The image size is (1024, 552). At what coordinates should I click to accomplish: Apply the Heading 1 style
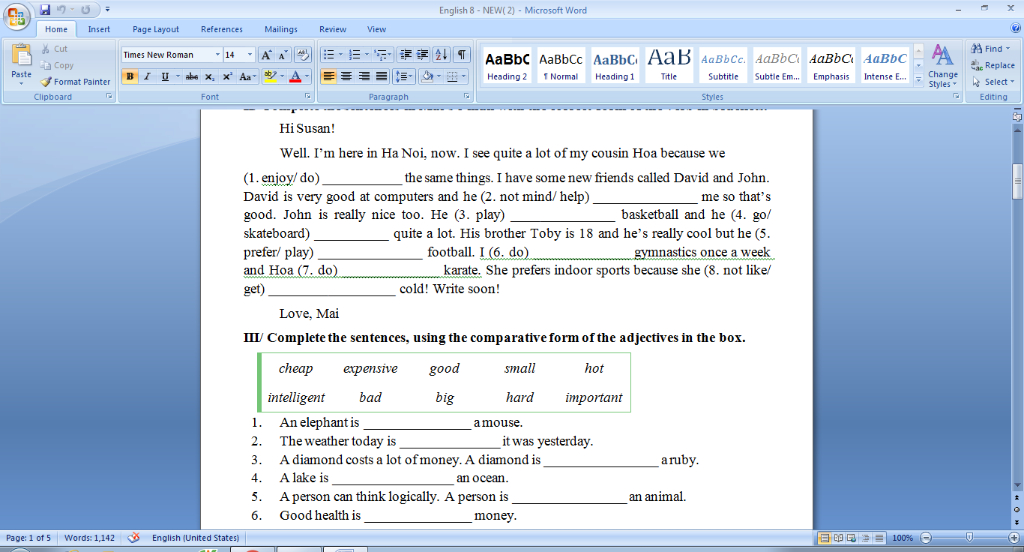click(x=615, y=65)
